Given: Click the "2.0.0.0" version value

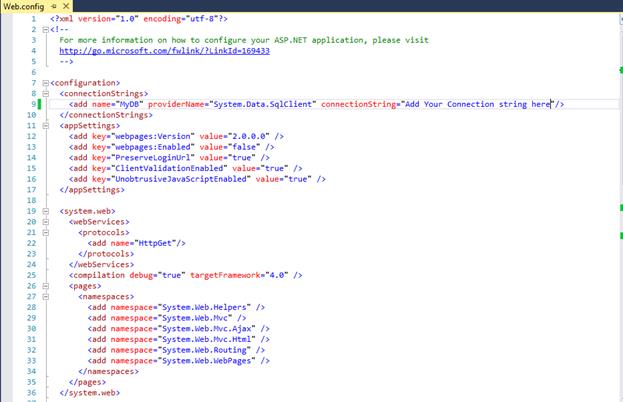Looking at the screenshot, I should pos(249,136).
